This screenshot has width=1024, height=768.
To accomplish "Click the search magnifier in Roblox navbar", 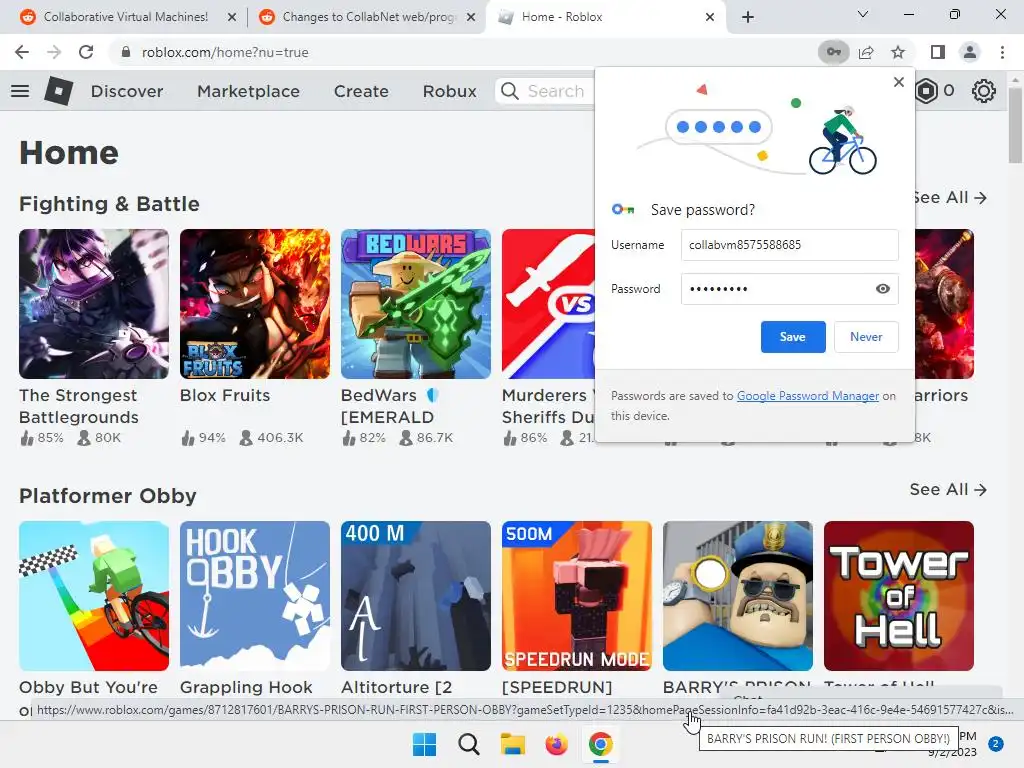I will coord(510,91).
